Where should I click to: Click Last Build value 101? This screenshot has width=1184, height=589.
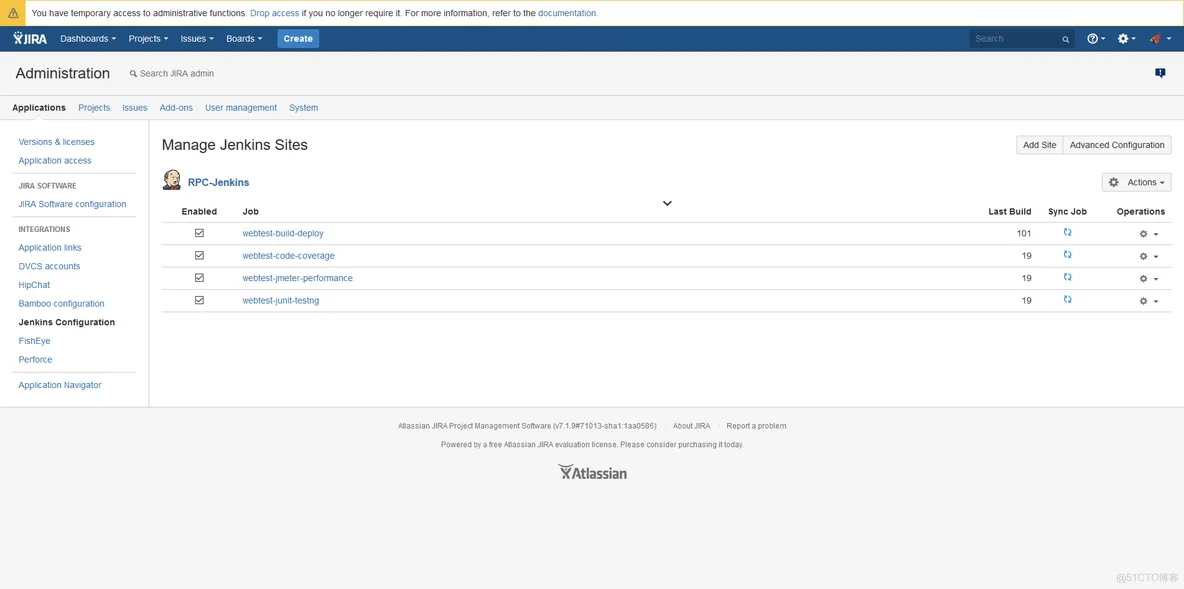(x=1024, y=233)
